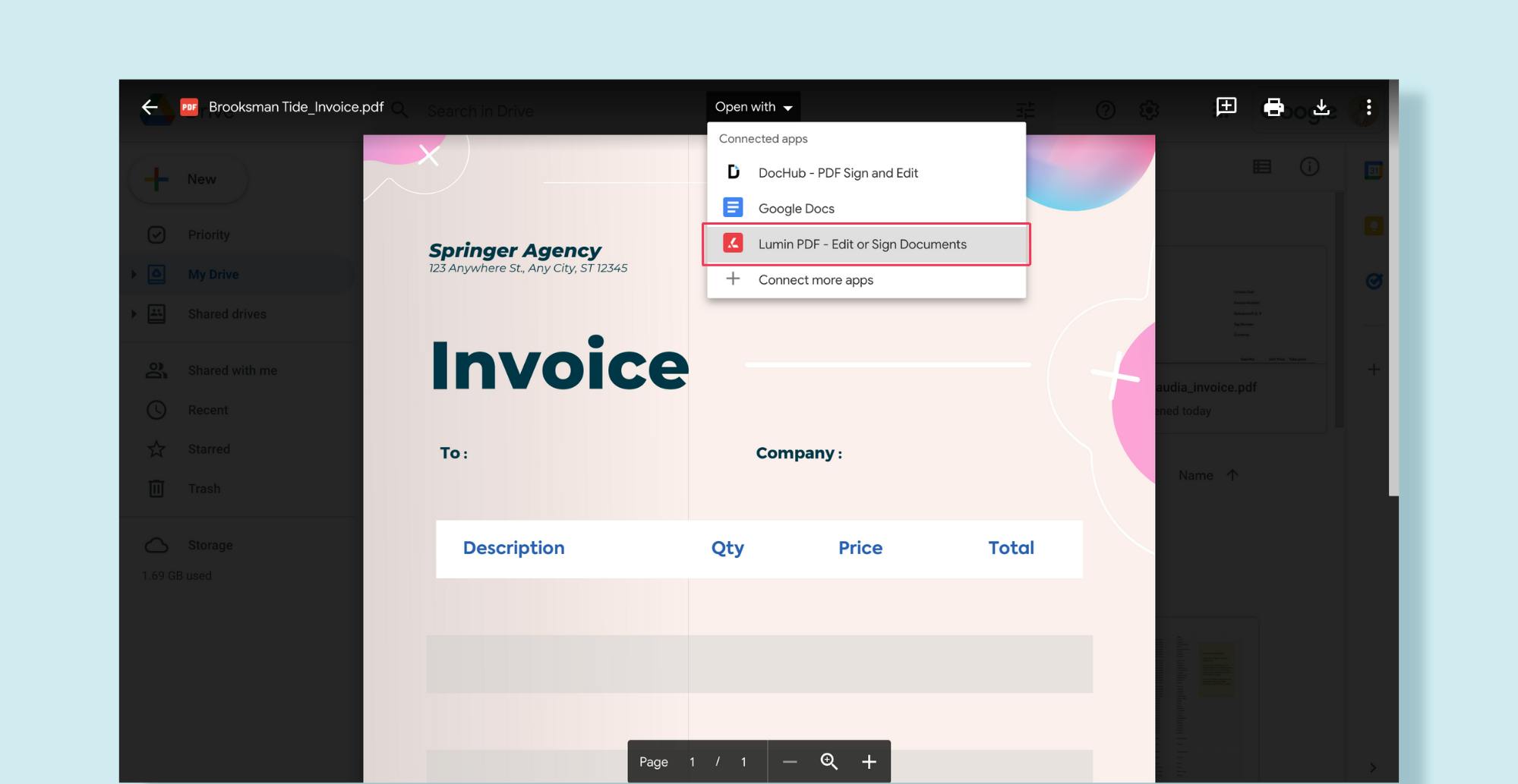The width and height of the screenshot is (1518, 784).
Task: Click the Lumin PDF red icon
Action: [x=733, y=244]
